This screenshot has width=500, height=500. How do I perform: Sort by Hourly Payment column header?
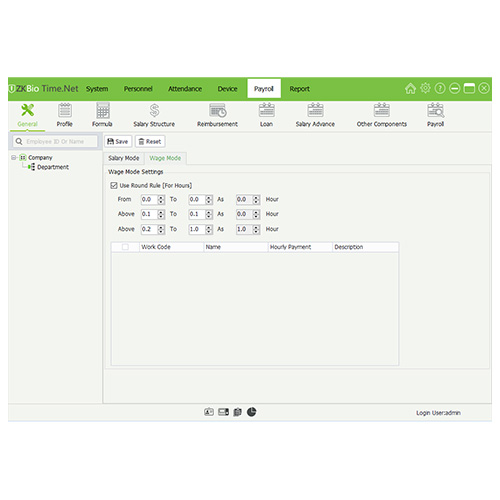[300, 247]
